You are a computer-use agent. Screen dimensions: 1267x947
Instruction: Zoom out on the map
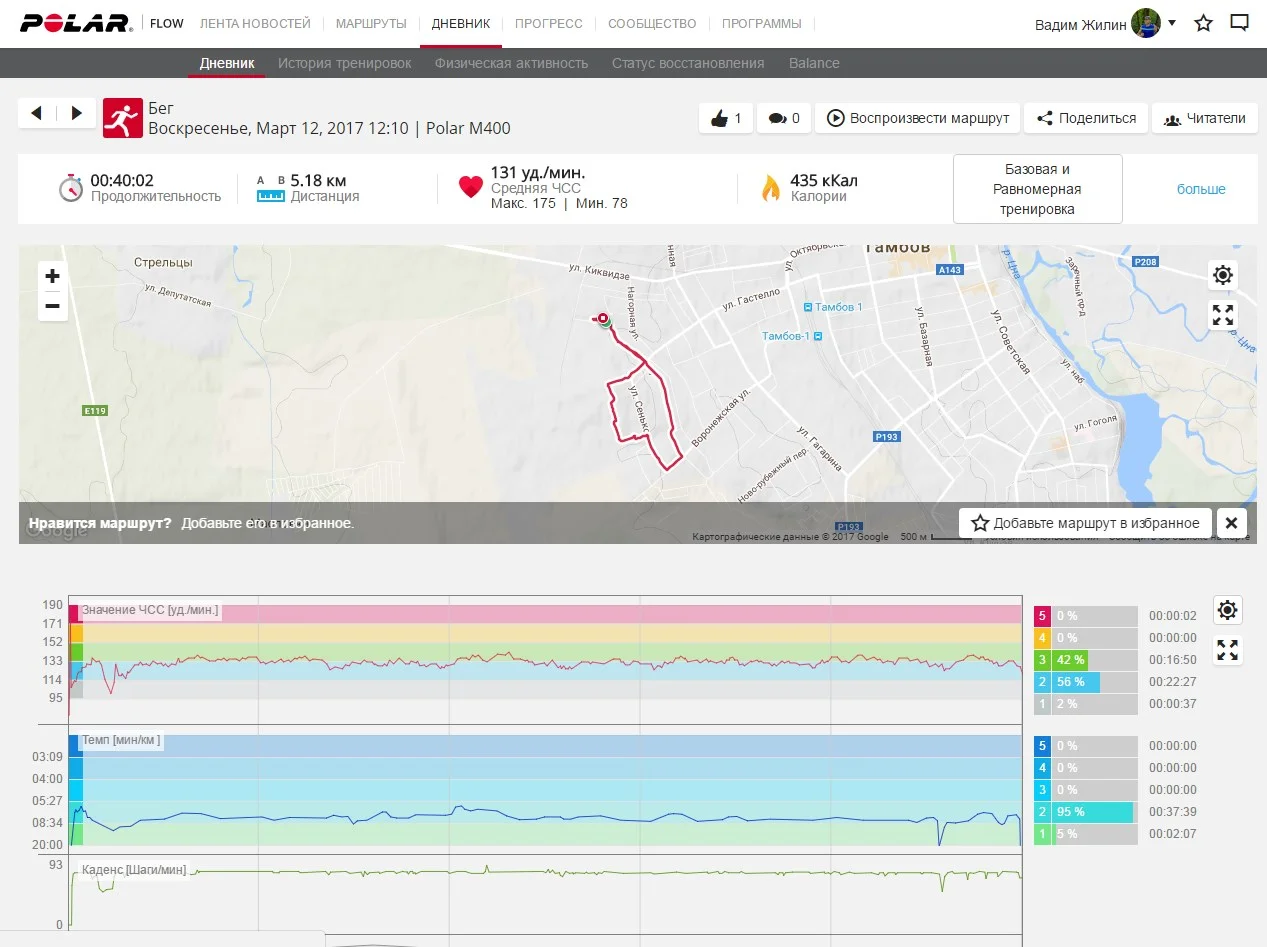point(53,306)
